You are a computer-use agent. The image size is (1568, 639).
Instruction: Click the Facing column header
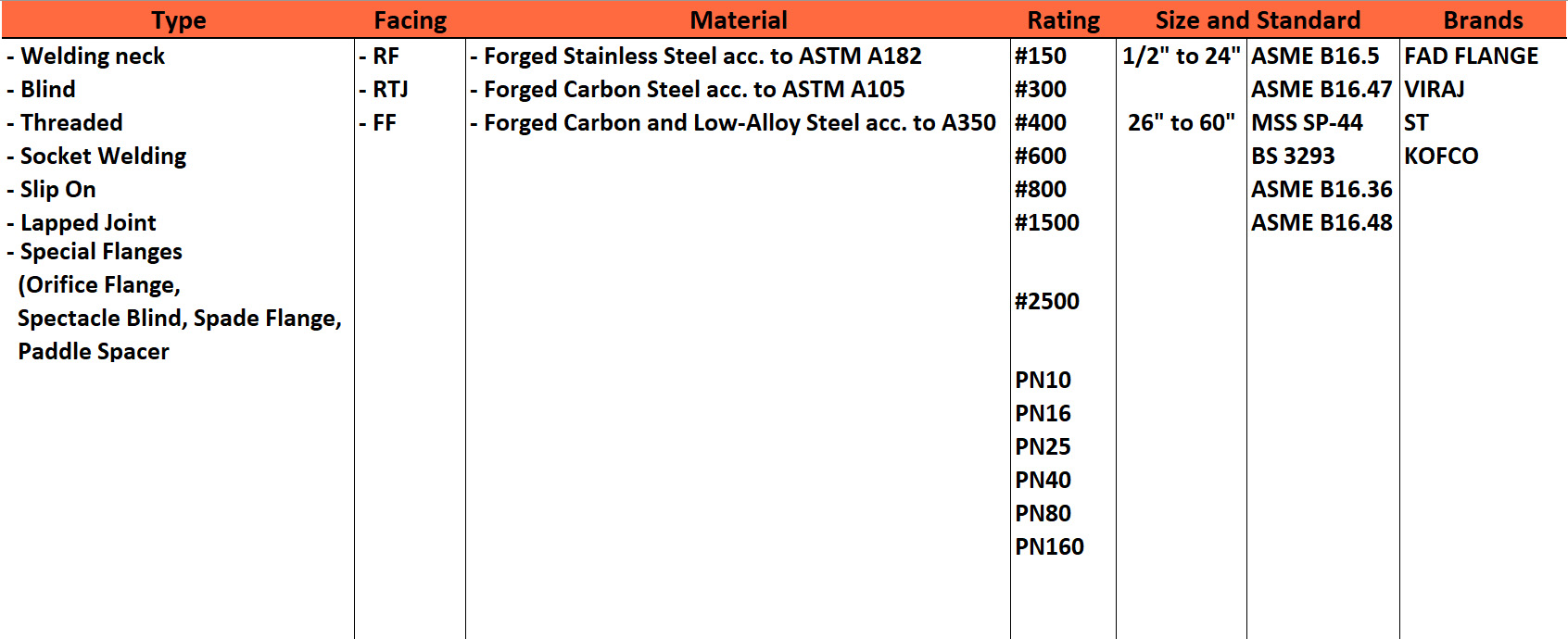(410, 20)
